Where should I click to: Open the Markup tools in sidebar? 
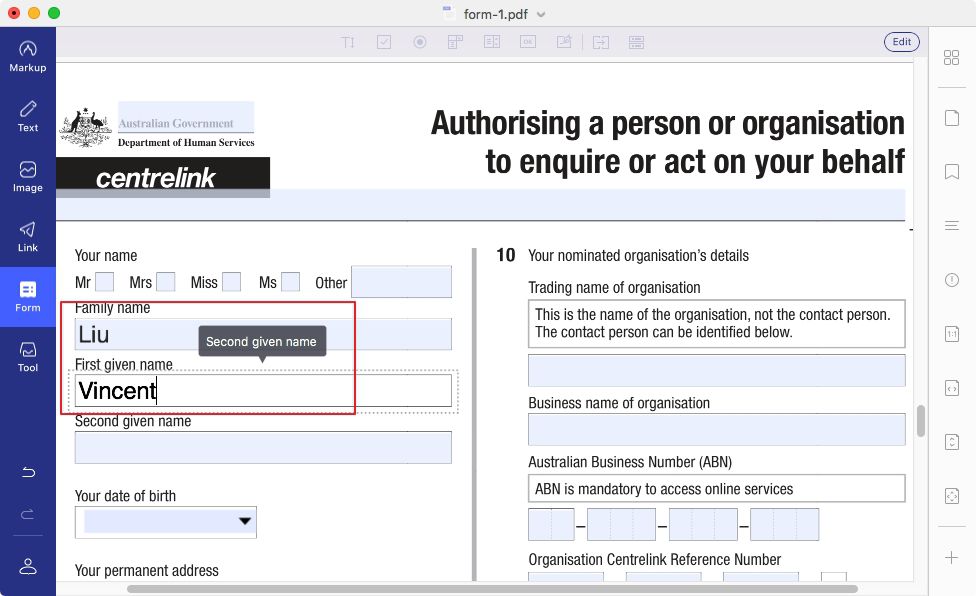[x=27, y=57]
